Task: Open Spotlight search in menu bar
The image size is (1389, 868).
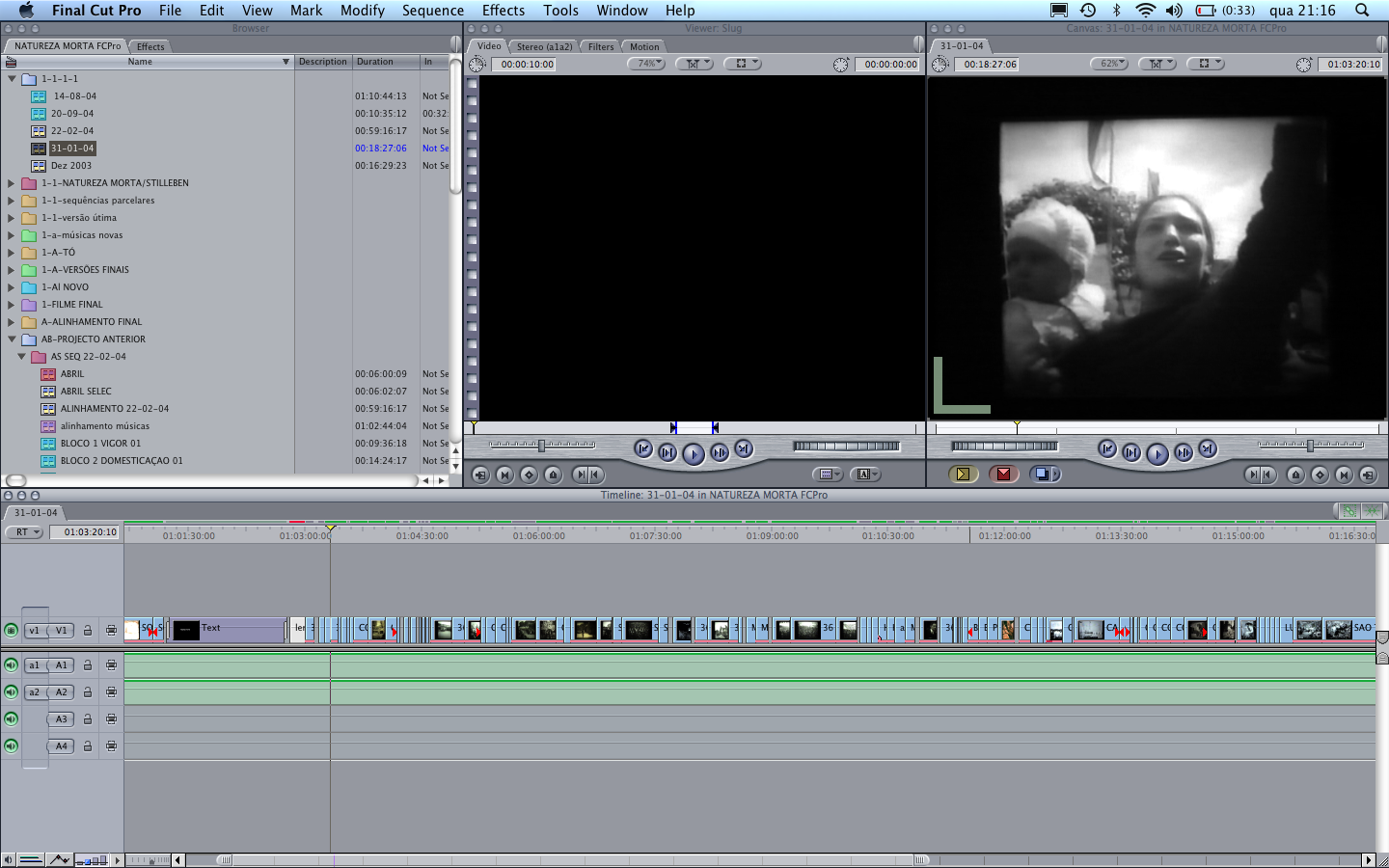Action: (1362, 10)
